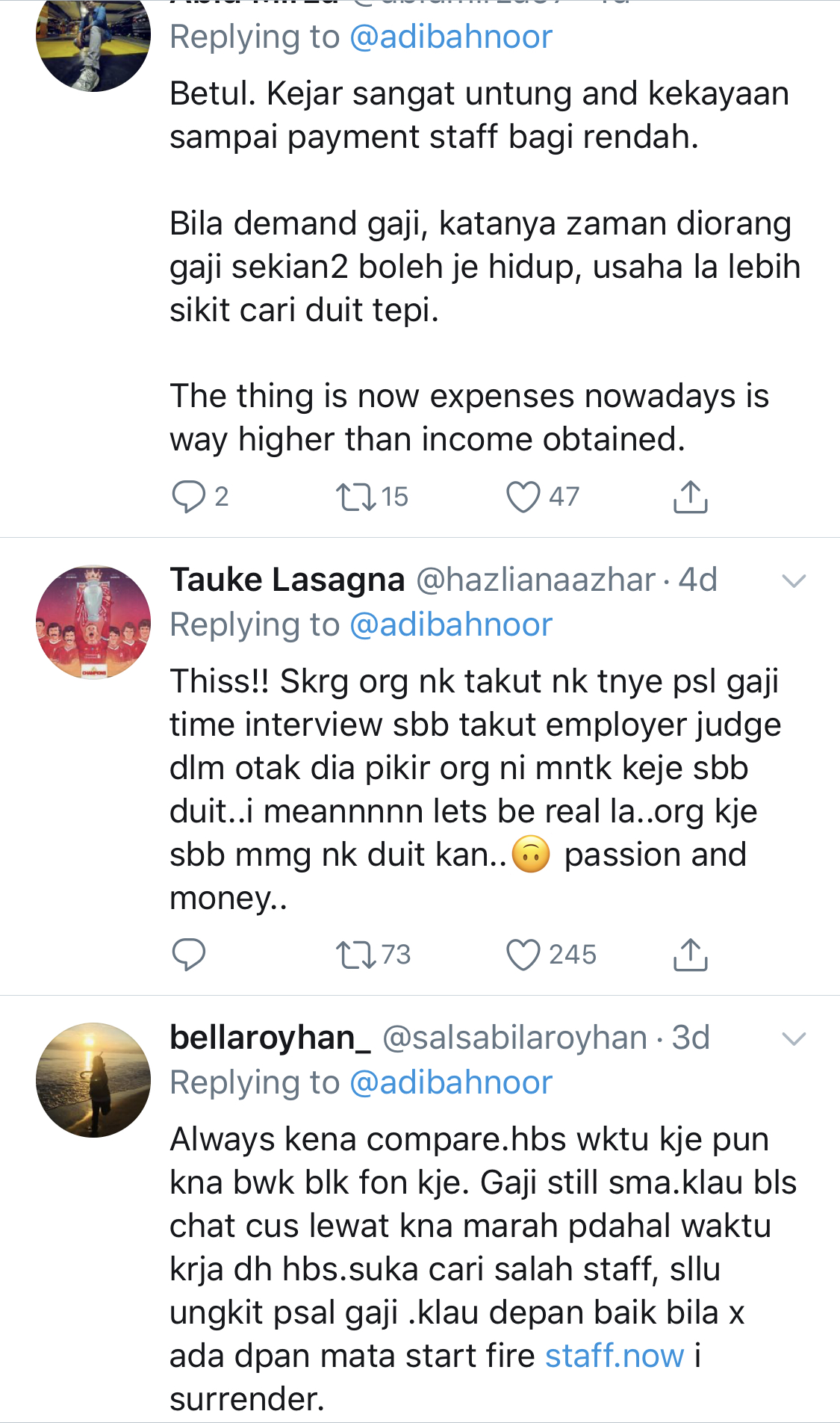Retweet the tweet with 15 retweets

click(356, 497)
